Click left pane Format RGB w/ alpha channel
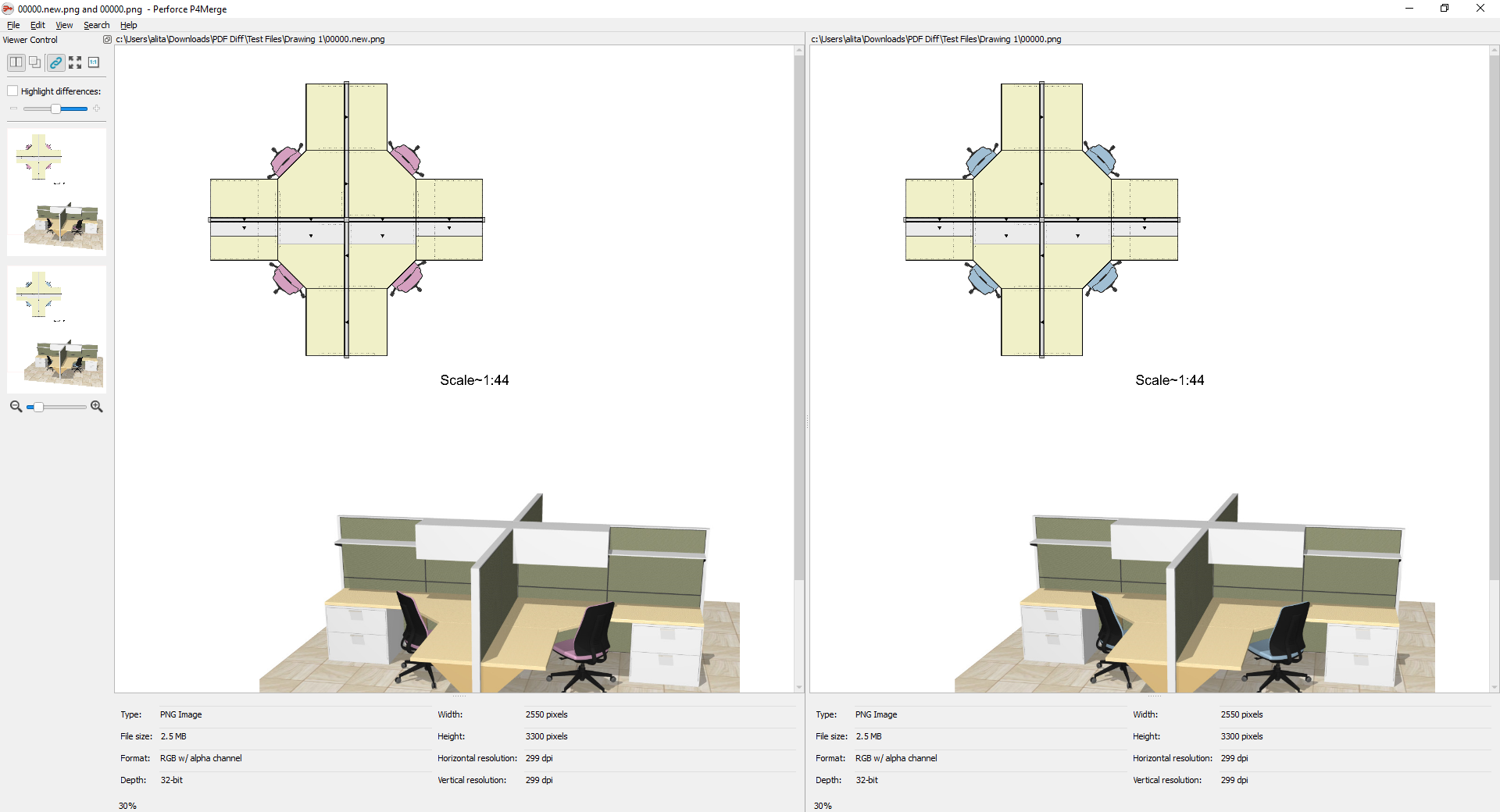 (201, 758)
